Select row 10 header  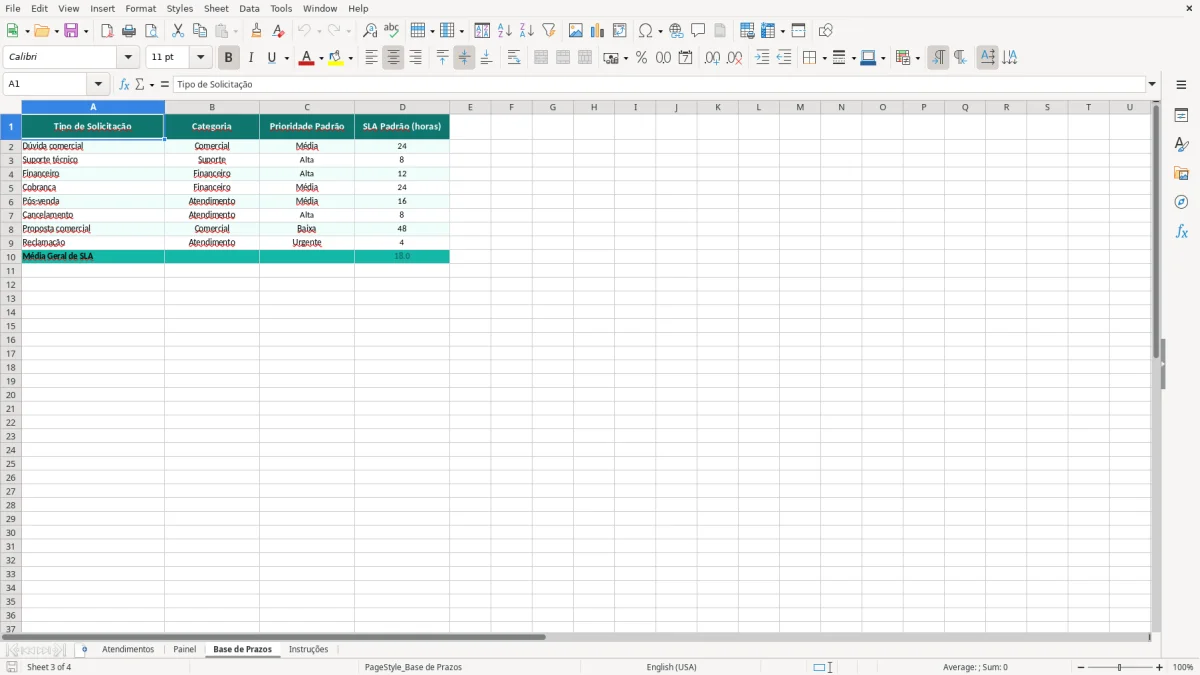pos(11,257)
